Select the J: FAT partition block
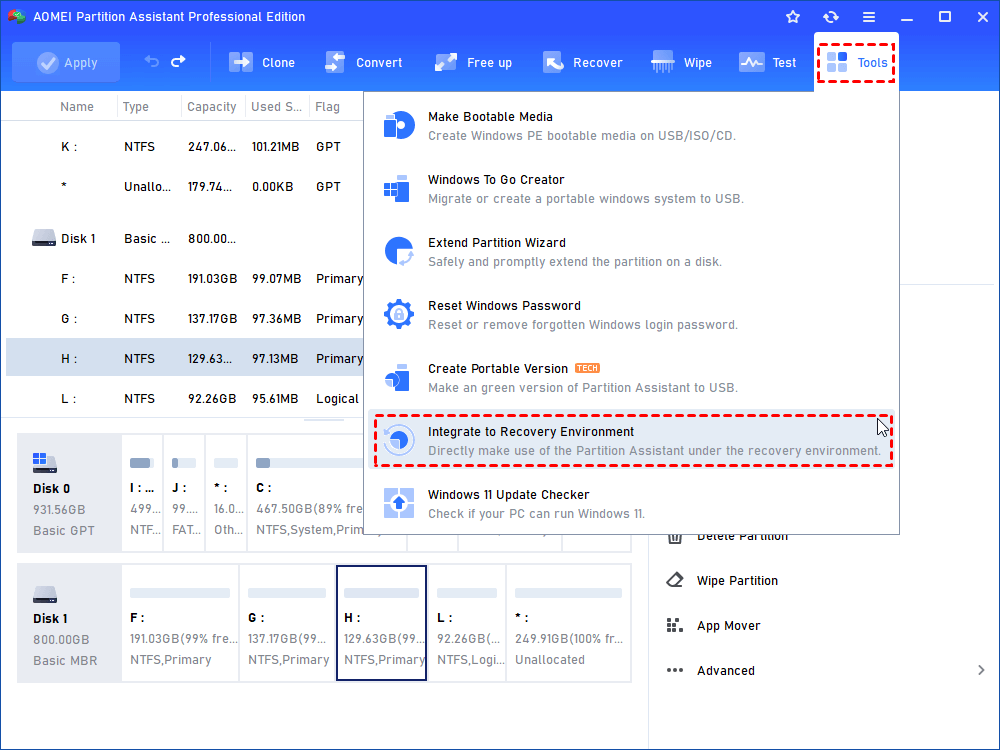 tap(184, 493)
